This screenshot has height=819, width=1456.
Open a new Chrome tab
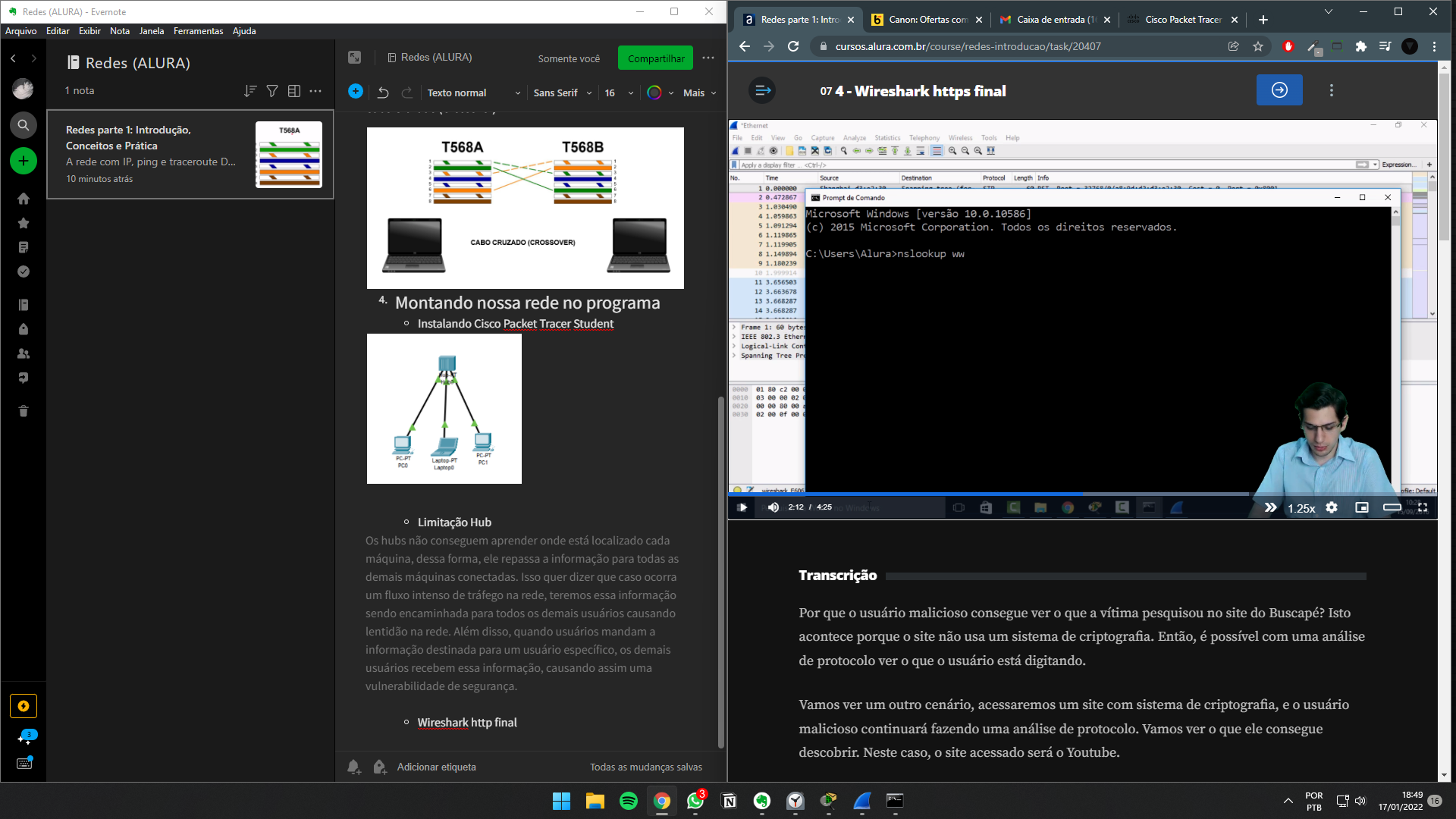tap(1263, 20)
